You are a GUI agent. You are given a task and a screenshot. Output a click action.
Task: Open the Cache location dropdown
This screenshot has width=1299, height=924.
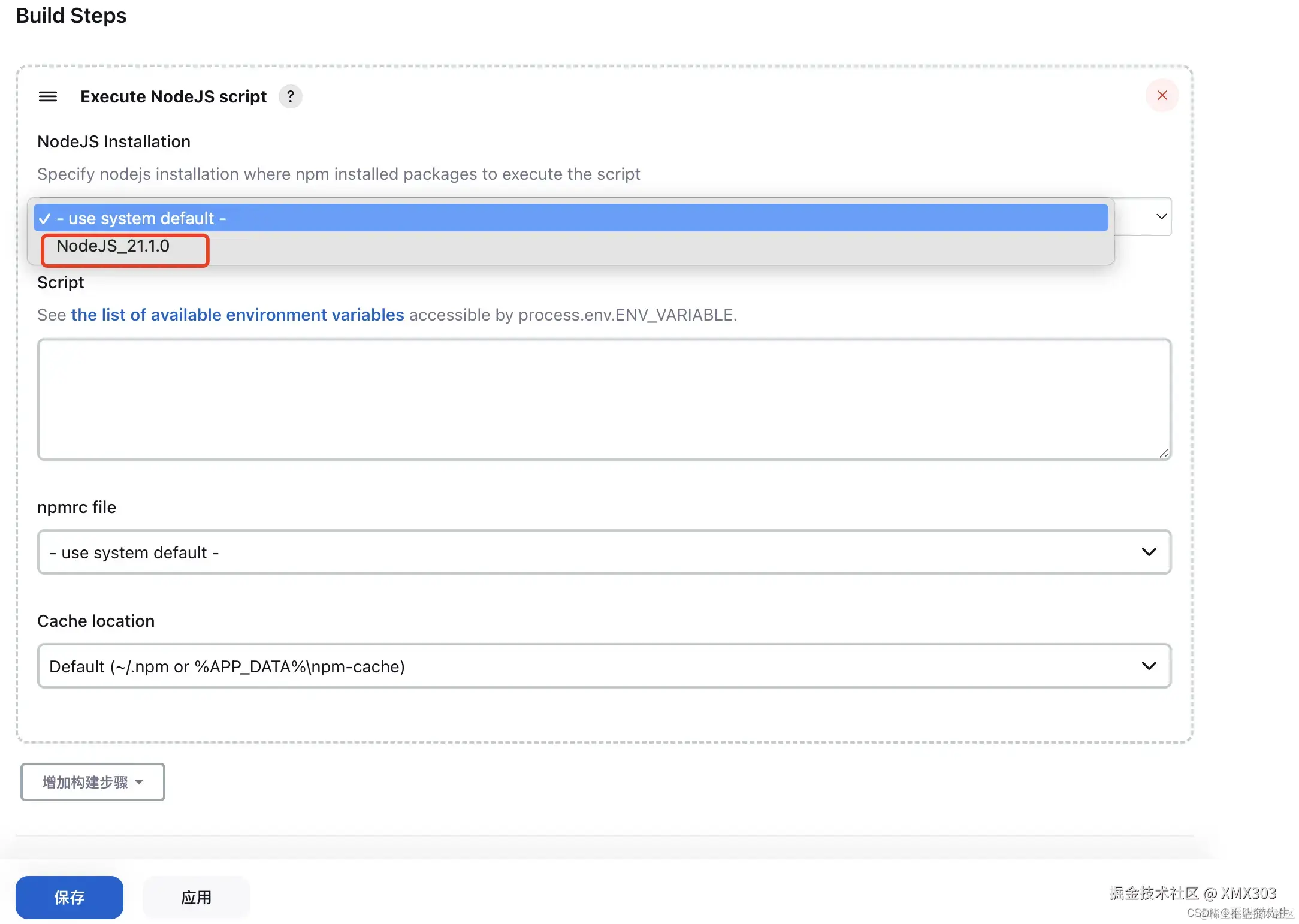click(x=599, y=666)
